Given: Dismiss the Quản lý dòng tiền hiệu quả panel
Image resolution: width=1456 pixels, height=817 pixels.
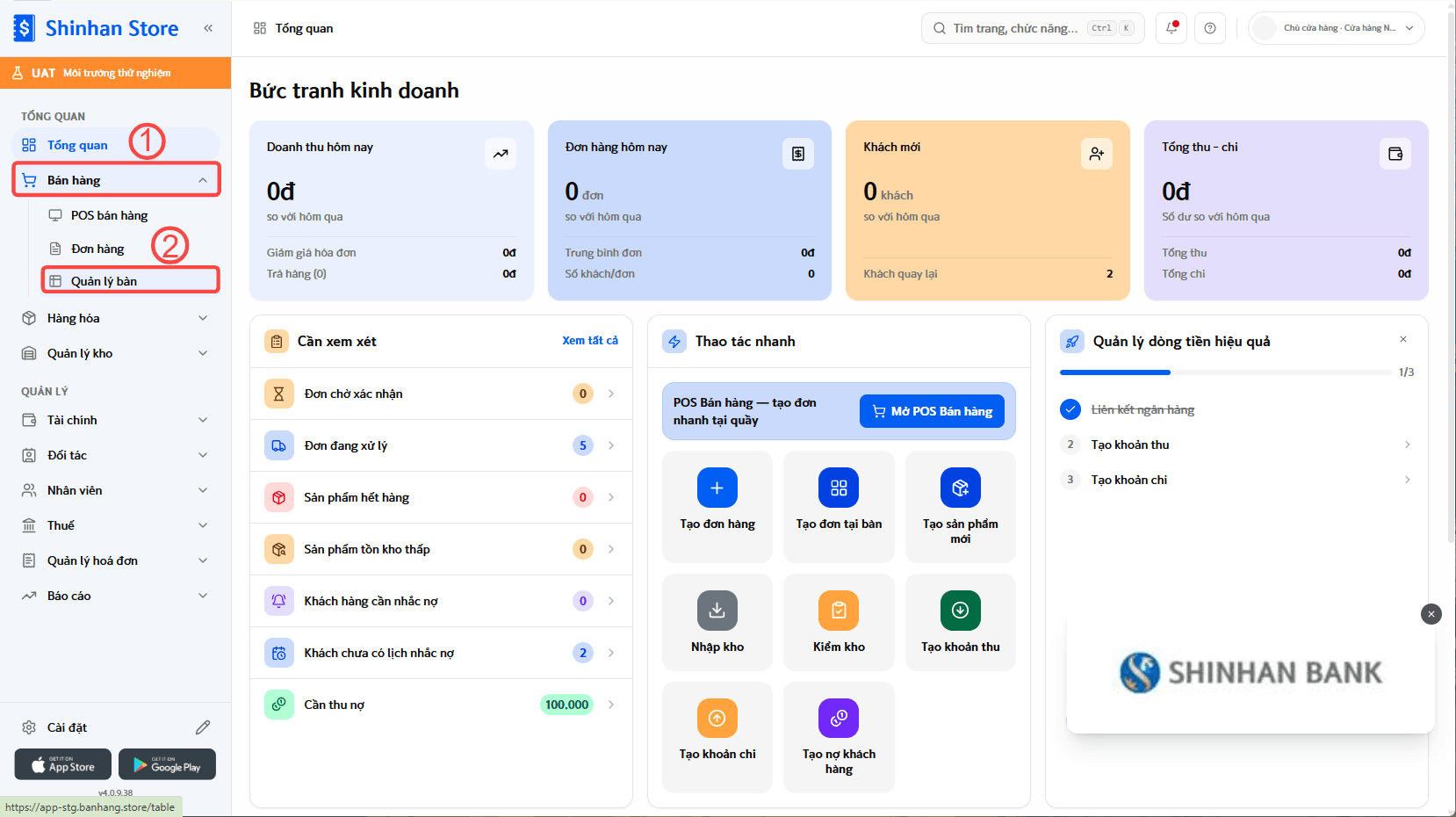Looking at the screenshot, I should point(1403,339).
